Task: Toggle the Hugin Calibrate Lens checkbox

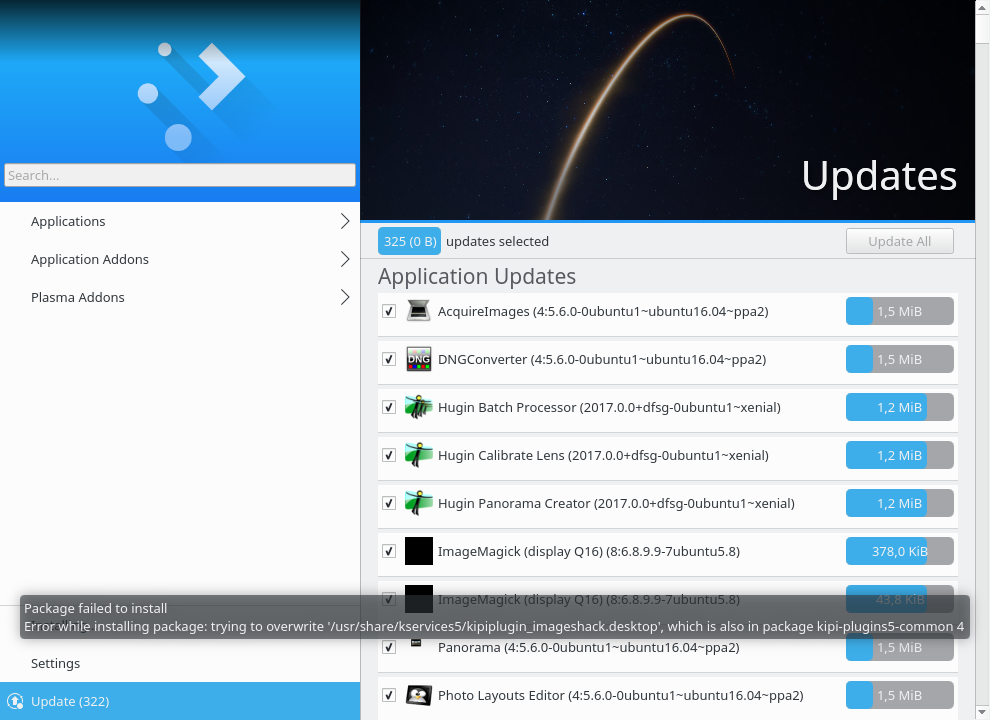Action: coord(389,455)
